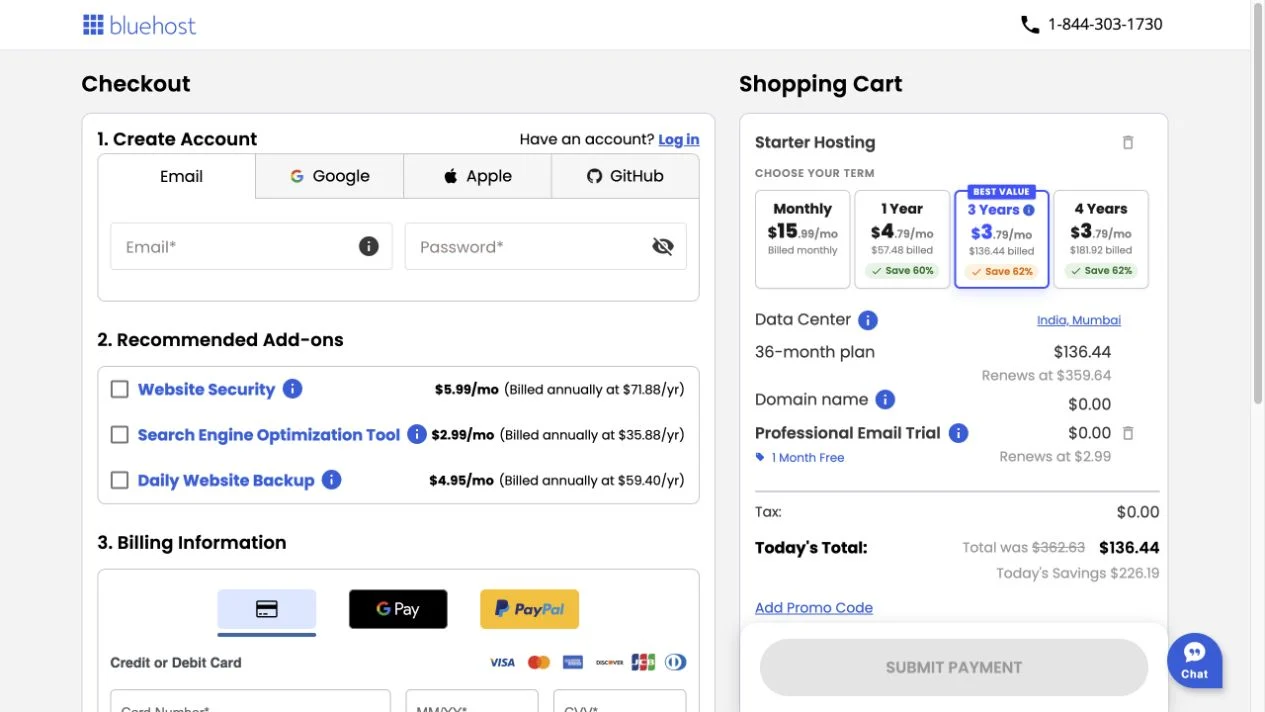Open the Daily Website Backup link
1265x712 pixels.
tap(226, 480)
